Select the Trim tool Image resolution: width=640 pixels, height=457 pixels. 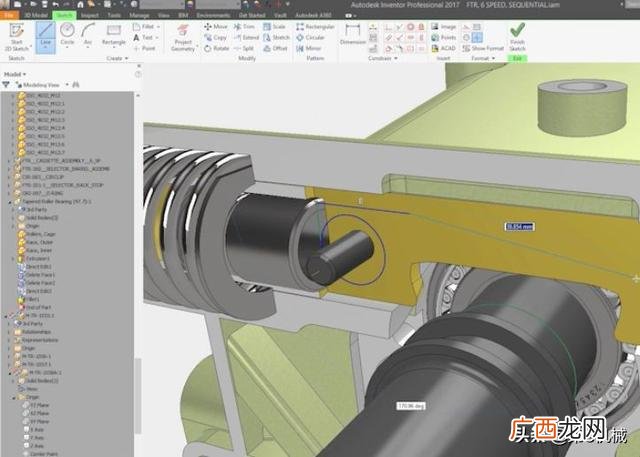click(x=244, y=27)
